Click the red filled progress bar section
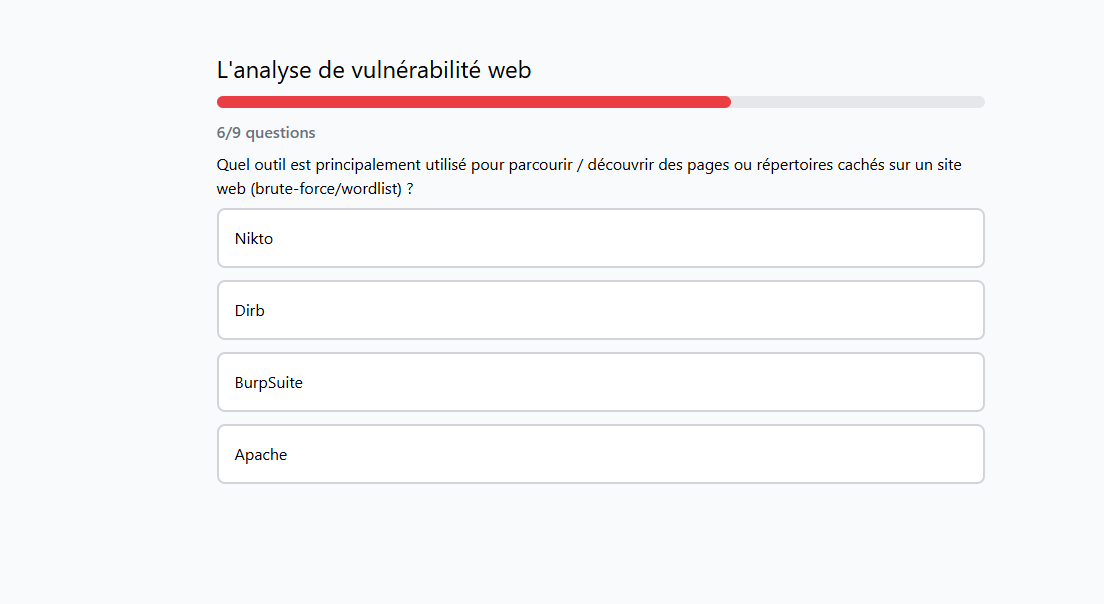 473,102
